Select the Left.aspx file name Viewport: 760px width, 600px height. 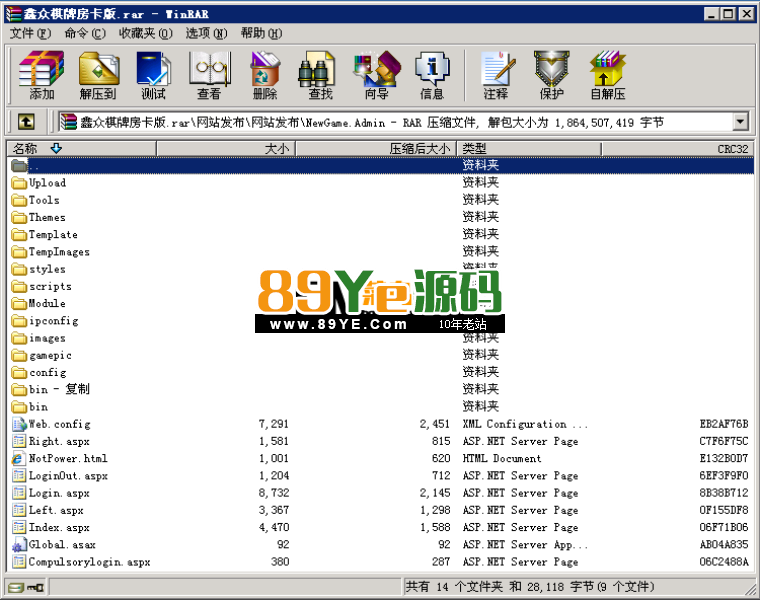pos(56,510)
